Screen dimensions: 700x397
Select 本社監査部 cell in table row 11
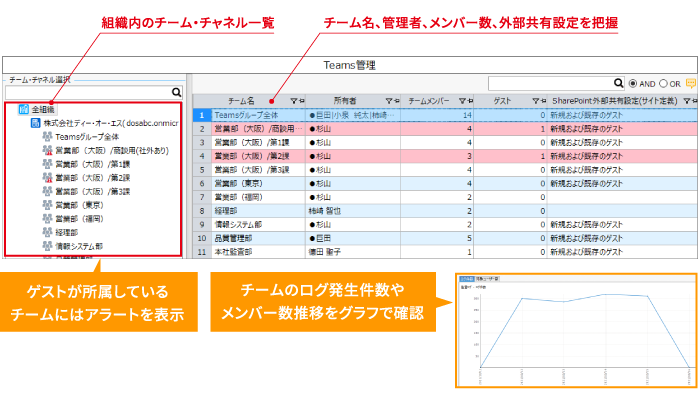pyautogui.click(x=259, y=252)
